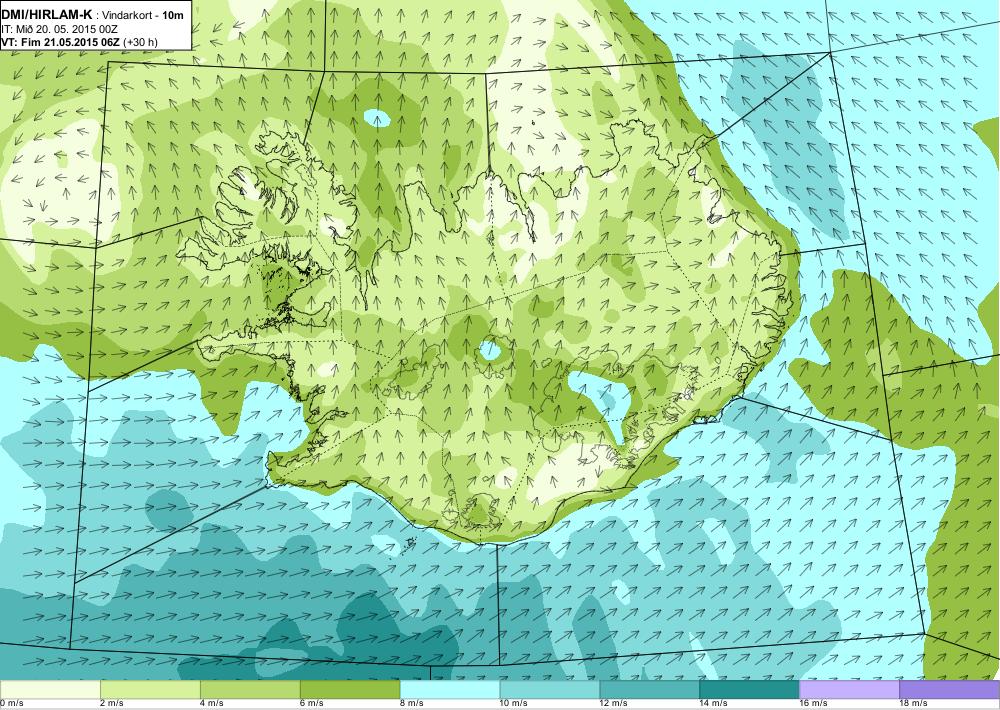Click the '10 m/s' legend label
Viewport: 1000px width, 710px height.
[514, 704]
